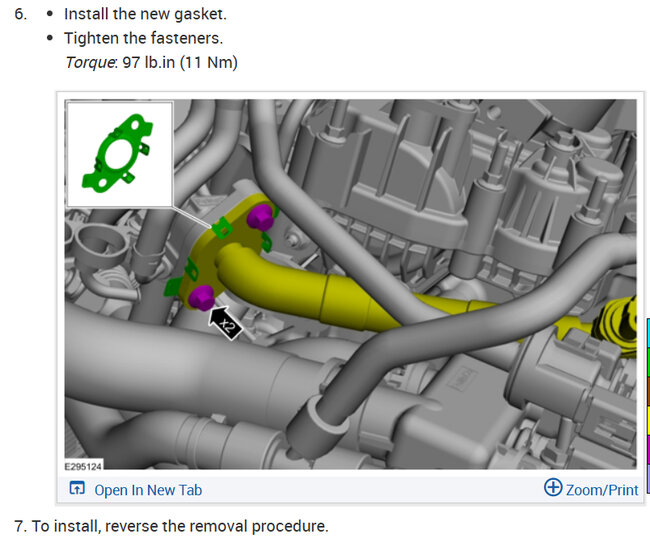Click step 7 reverse removal procedure text
Viewport: 650px width, 551px height.
pos(171,526)
